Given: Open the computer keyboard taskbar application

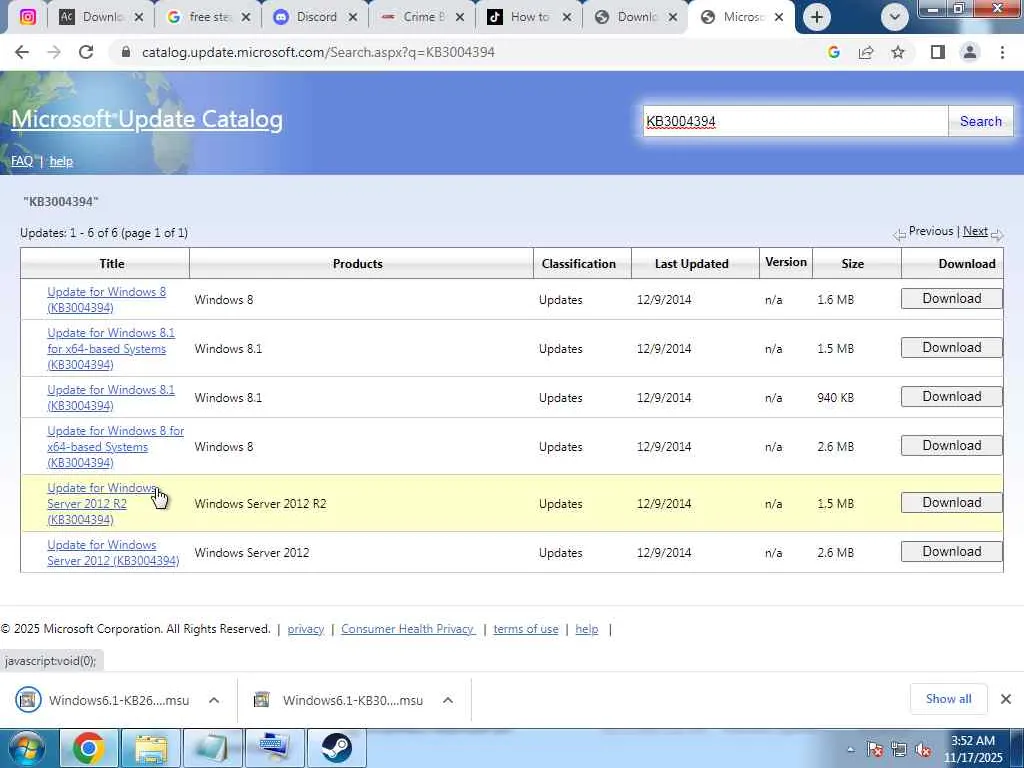Looking at the screenshot, I should [274, 748].
